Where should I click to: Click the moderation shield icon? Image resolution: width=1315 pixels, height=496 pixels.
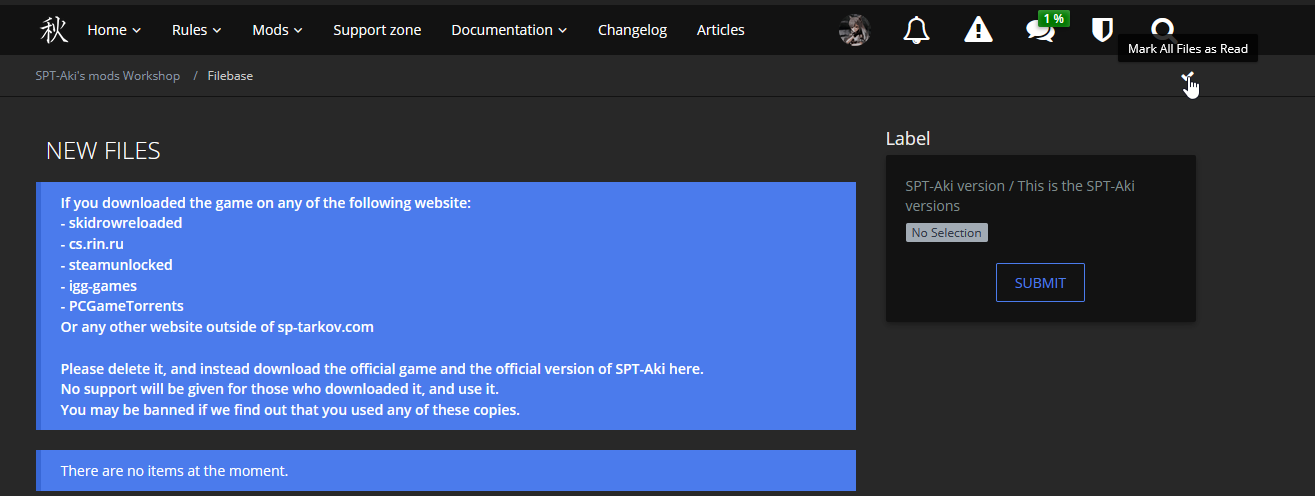1102,30
